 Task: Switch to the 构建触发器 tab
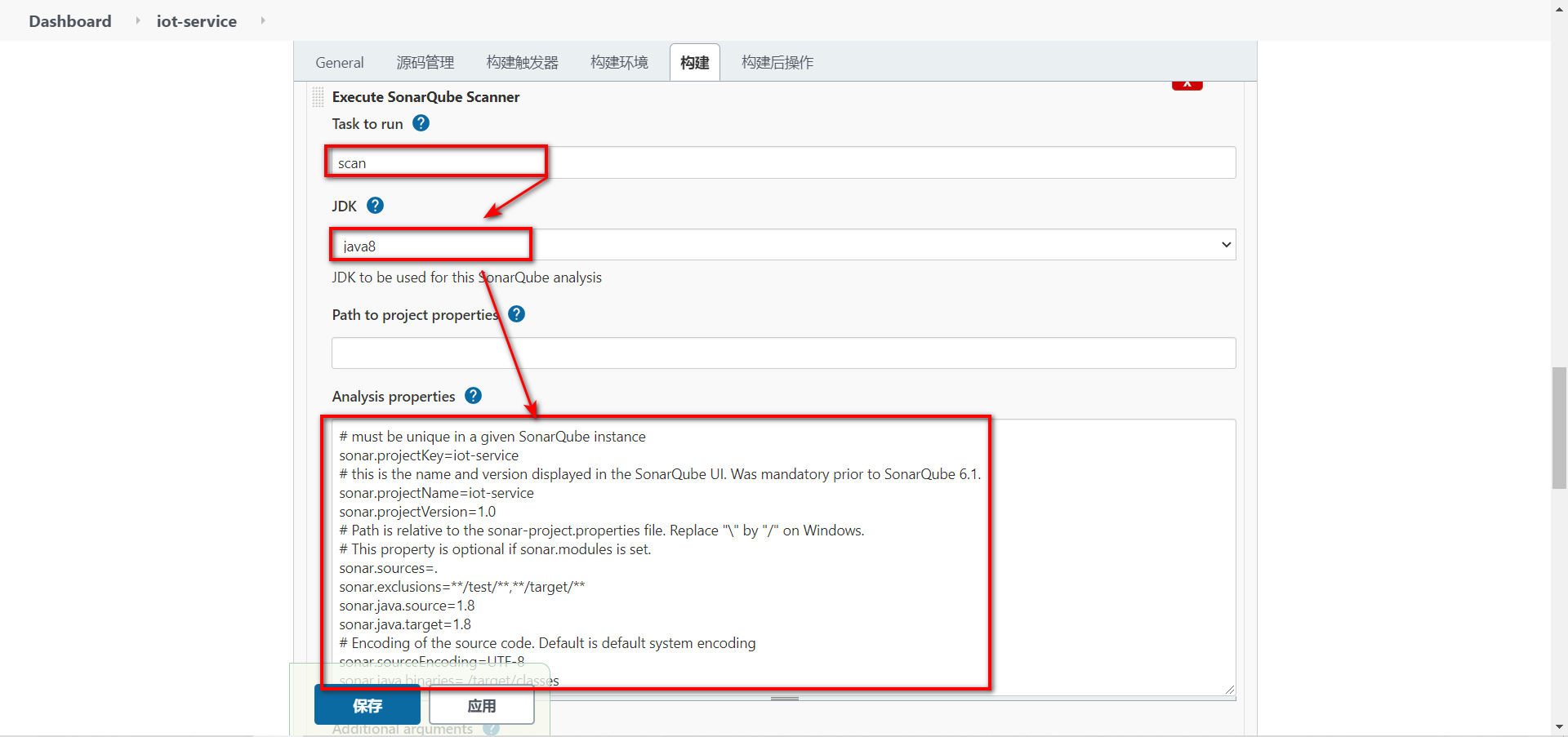[x=522, y=63]
